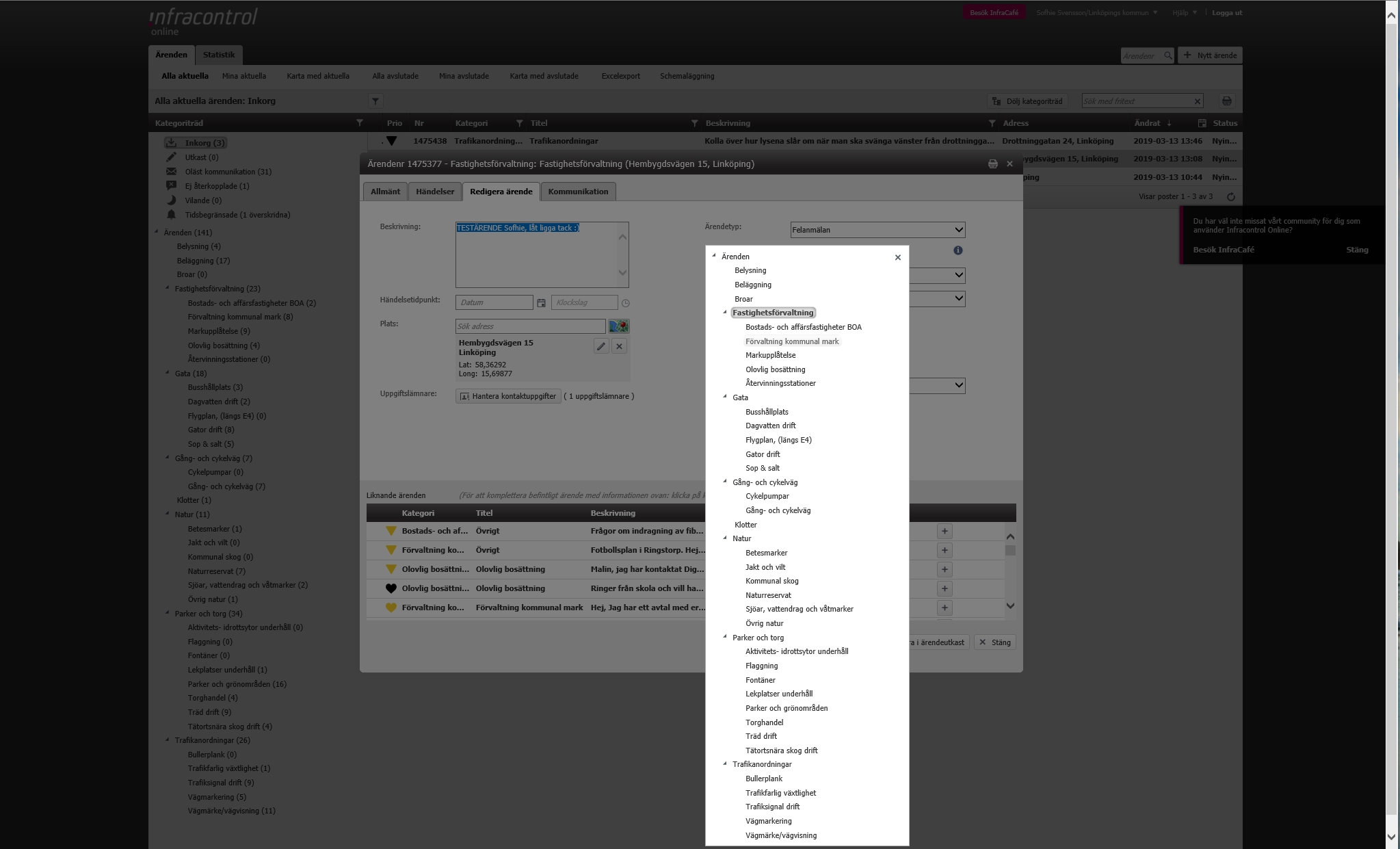Open the Kommunikation tab

point(578,192)
